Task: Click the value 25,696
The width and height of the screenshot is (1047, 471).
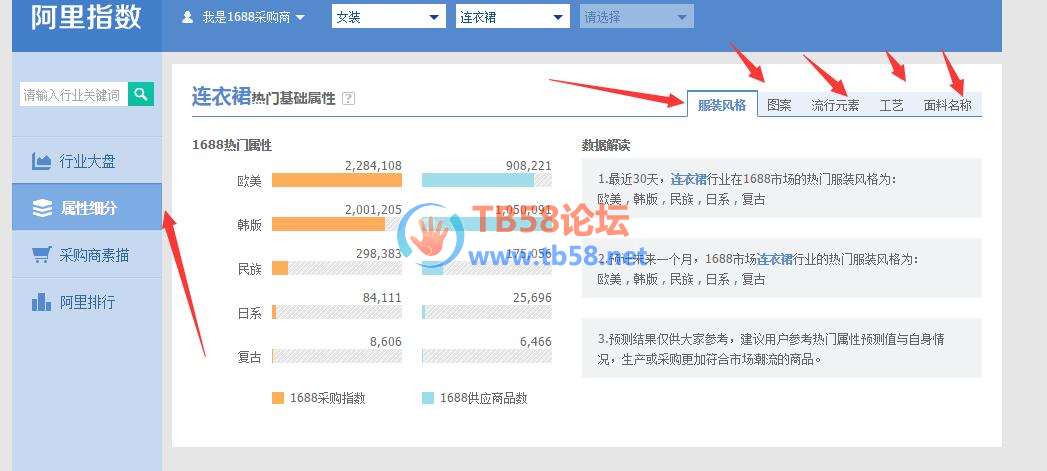Action: [532, 297]
